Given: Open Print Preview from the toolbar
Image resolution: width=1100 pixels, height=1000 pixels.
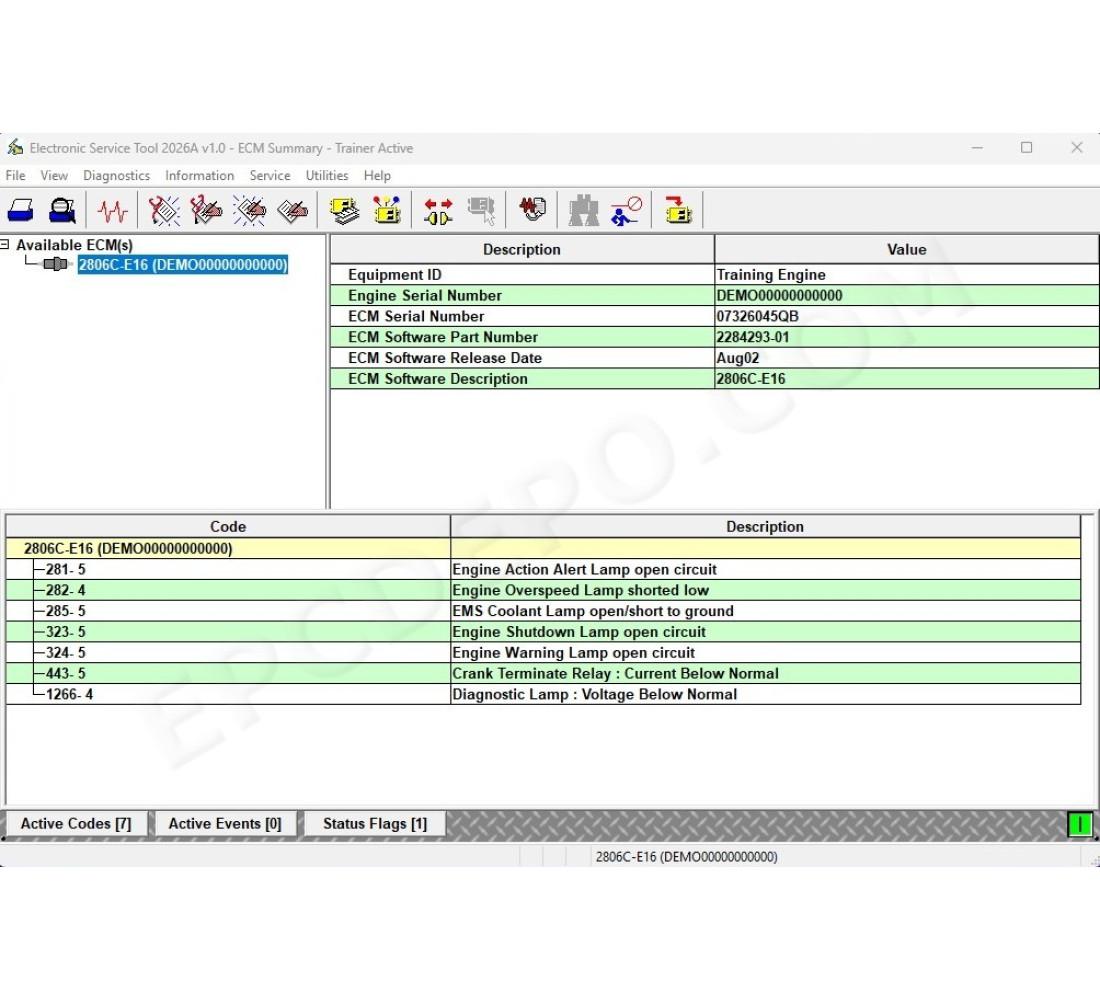Looking at the screenshot, I should (x=62, y=210).
